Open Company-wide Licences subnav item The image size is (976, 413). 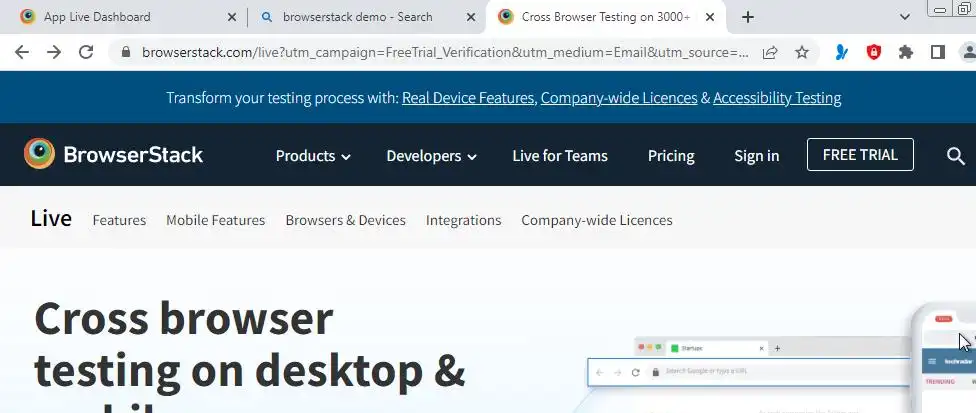click(597, 220)
